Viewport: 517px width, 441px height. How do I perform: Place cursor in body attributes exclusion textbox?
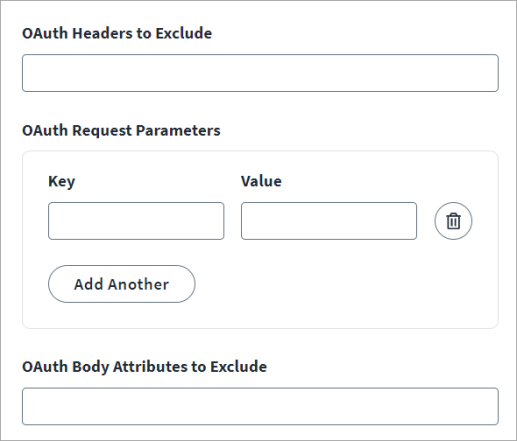pos(260,406)
